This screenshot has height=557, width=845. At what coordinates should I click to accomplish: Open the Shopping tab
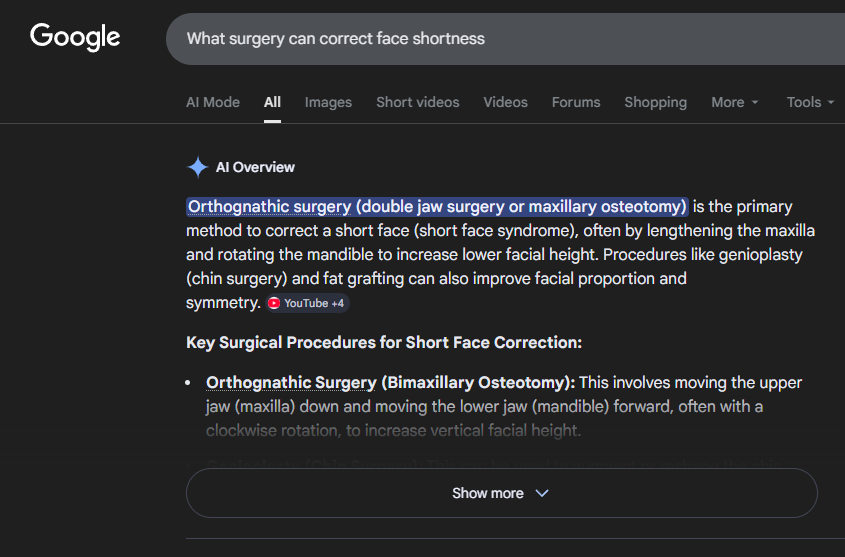[655, 102]
